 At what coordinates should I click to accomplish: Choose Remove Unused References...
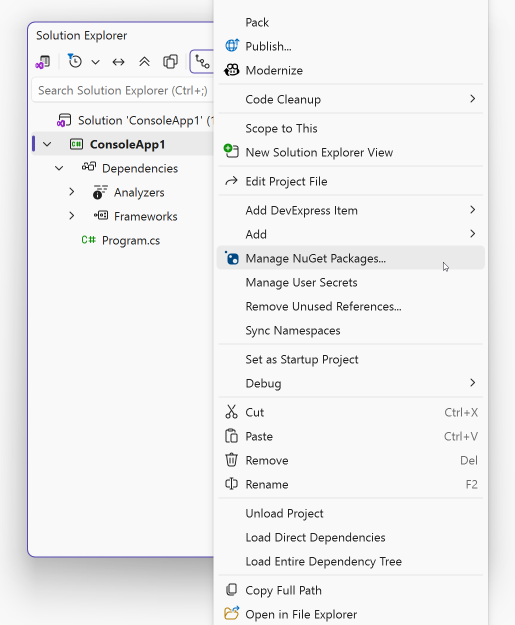[x=351, y=306]
